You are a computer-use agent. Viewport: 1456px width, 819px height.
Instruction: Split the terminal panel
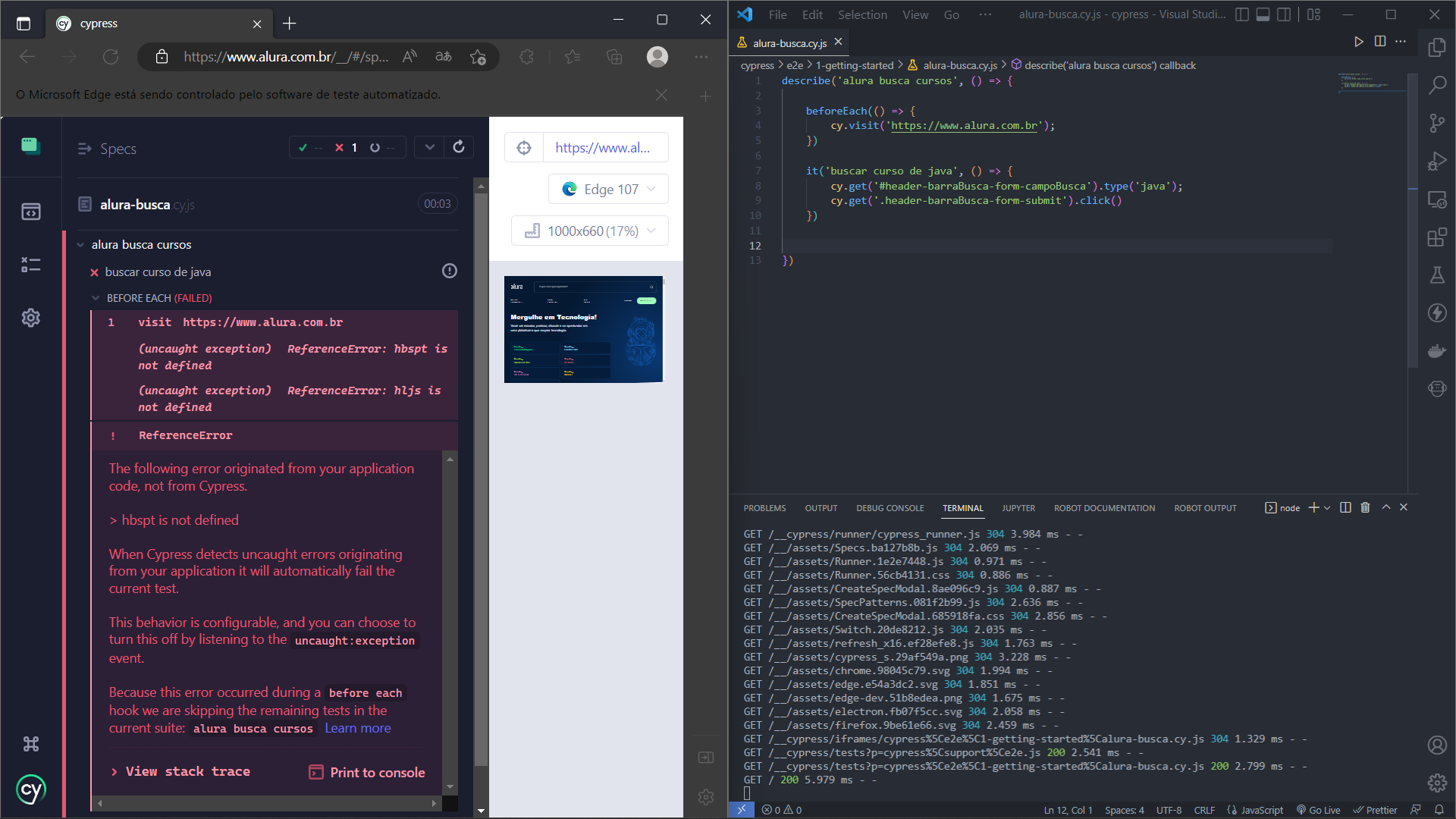[x=1345, y=507]
